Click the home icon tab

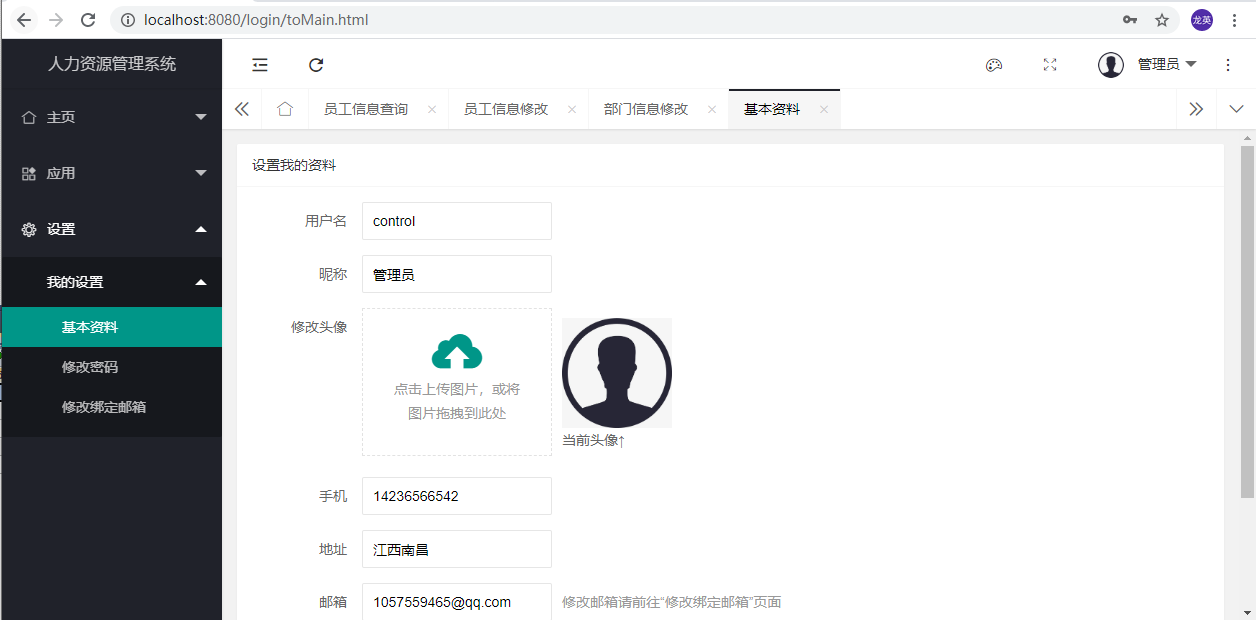(x=285, y=109)
